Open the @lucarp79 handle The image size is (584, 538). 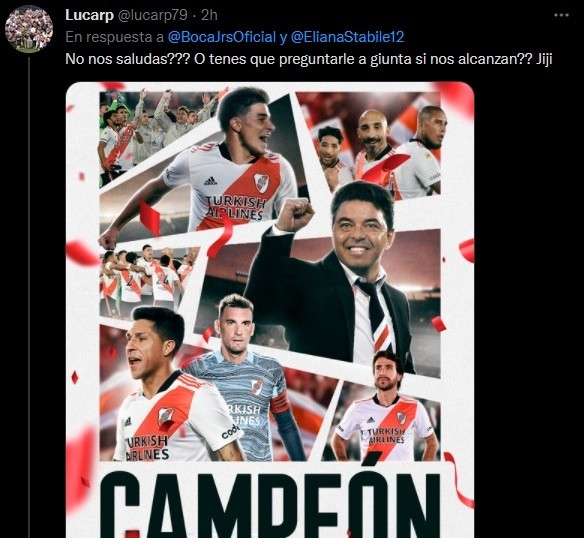click(152, 15)
